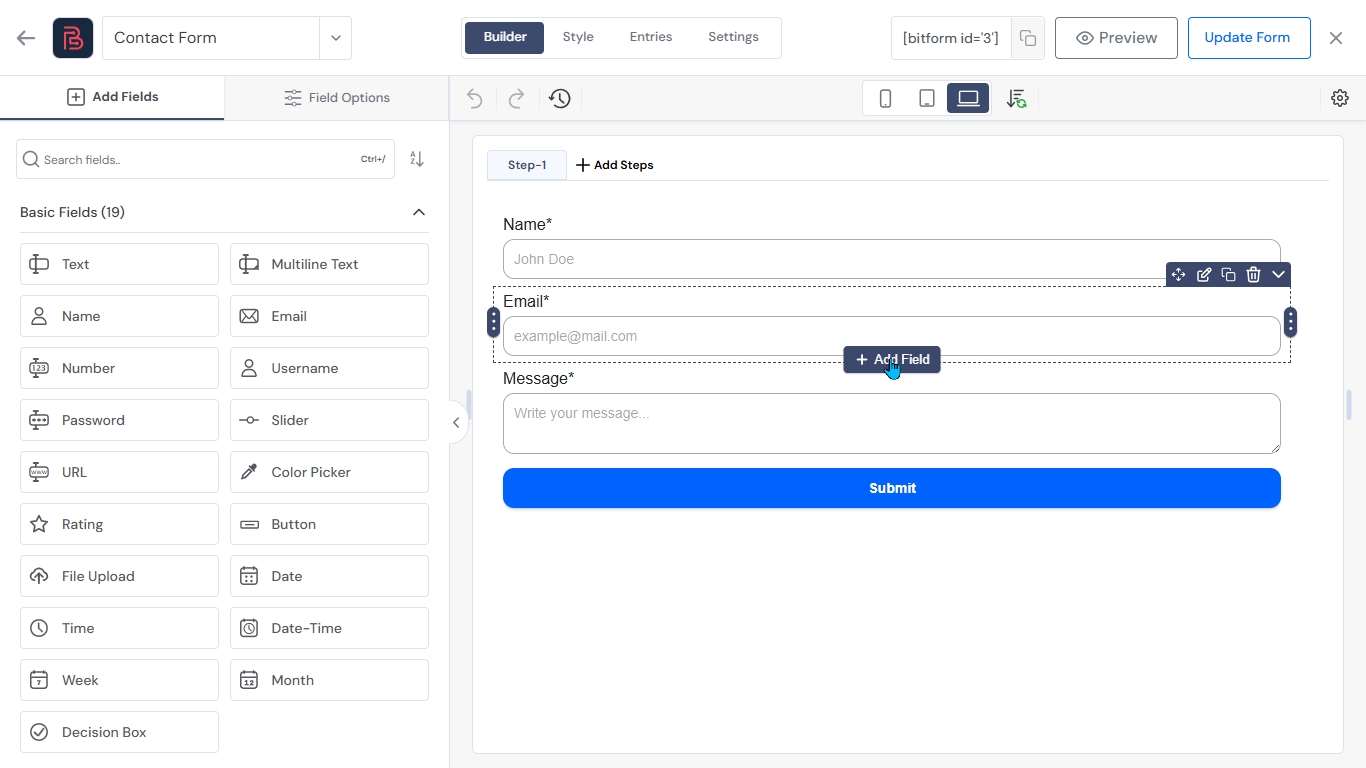The image size is (1366, 768).
Task: Add a Date field
Action: point(329,576)
